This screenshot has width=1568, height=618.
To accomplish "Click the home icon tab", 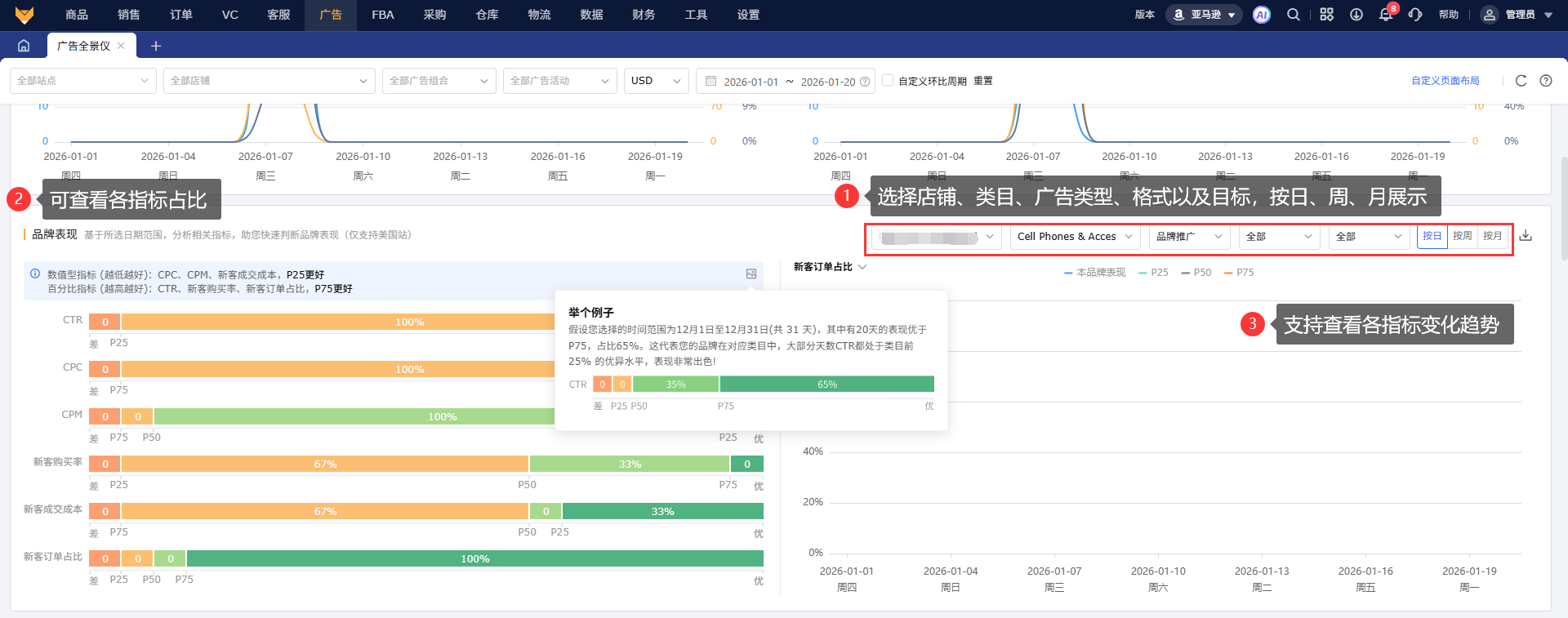I will coord(24,46).
